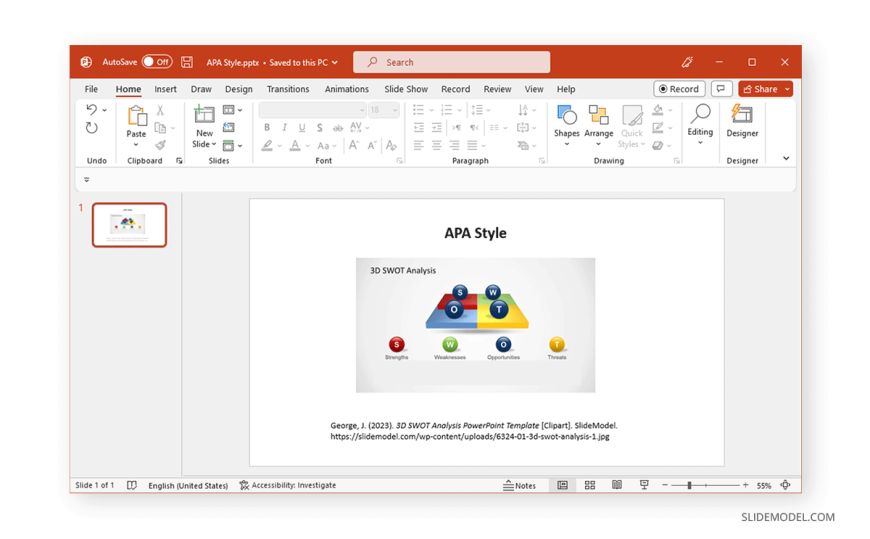The image size is (870, 539).
Task: Launch the Designer pane
Action: click(x=742, y=120)
